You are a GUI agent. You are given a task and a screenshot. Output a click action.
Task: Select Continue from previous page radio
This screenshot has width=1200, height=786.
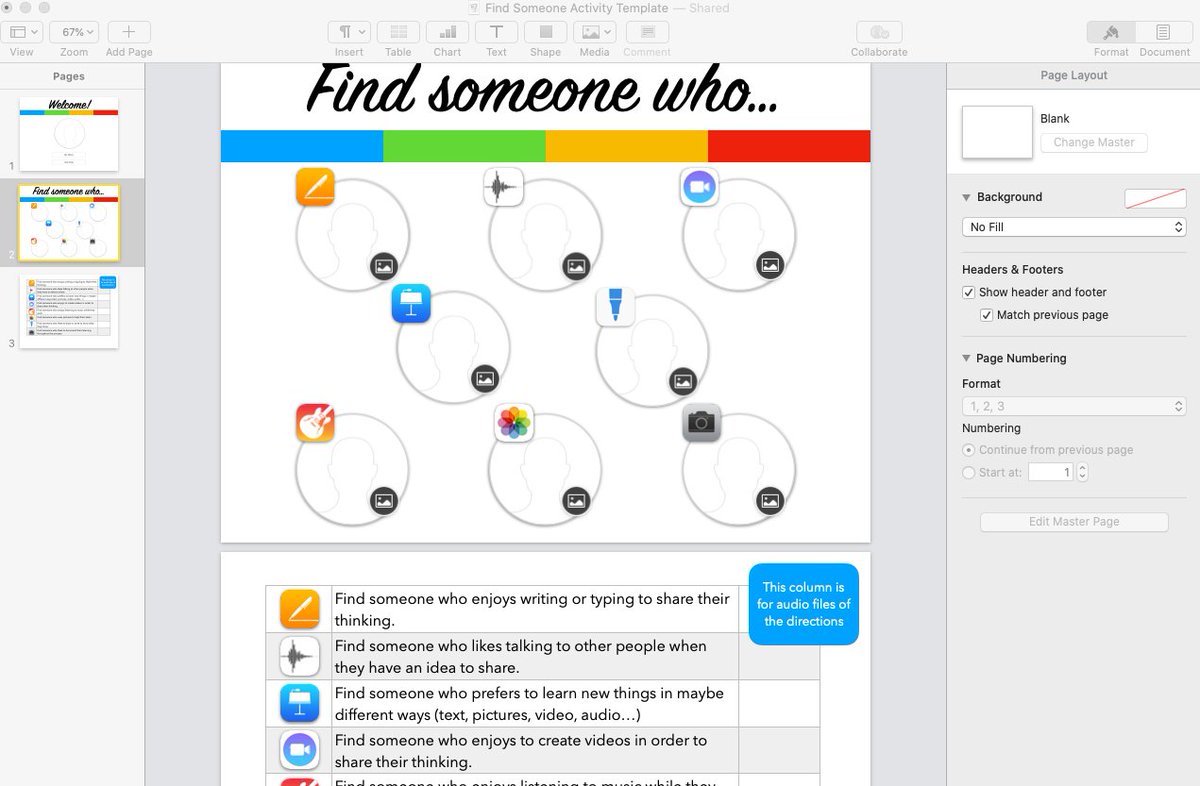(x=968, y=450)
